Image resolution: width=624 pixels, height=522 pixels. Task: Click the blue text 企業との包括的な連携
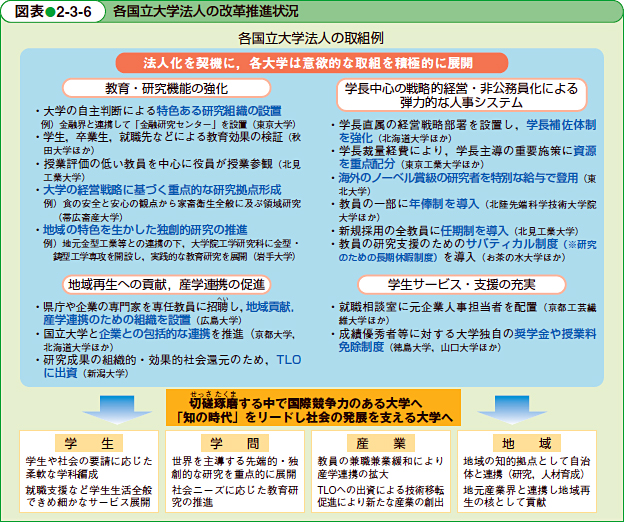[154, 333]
